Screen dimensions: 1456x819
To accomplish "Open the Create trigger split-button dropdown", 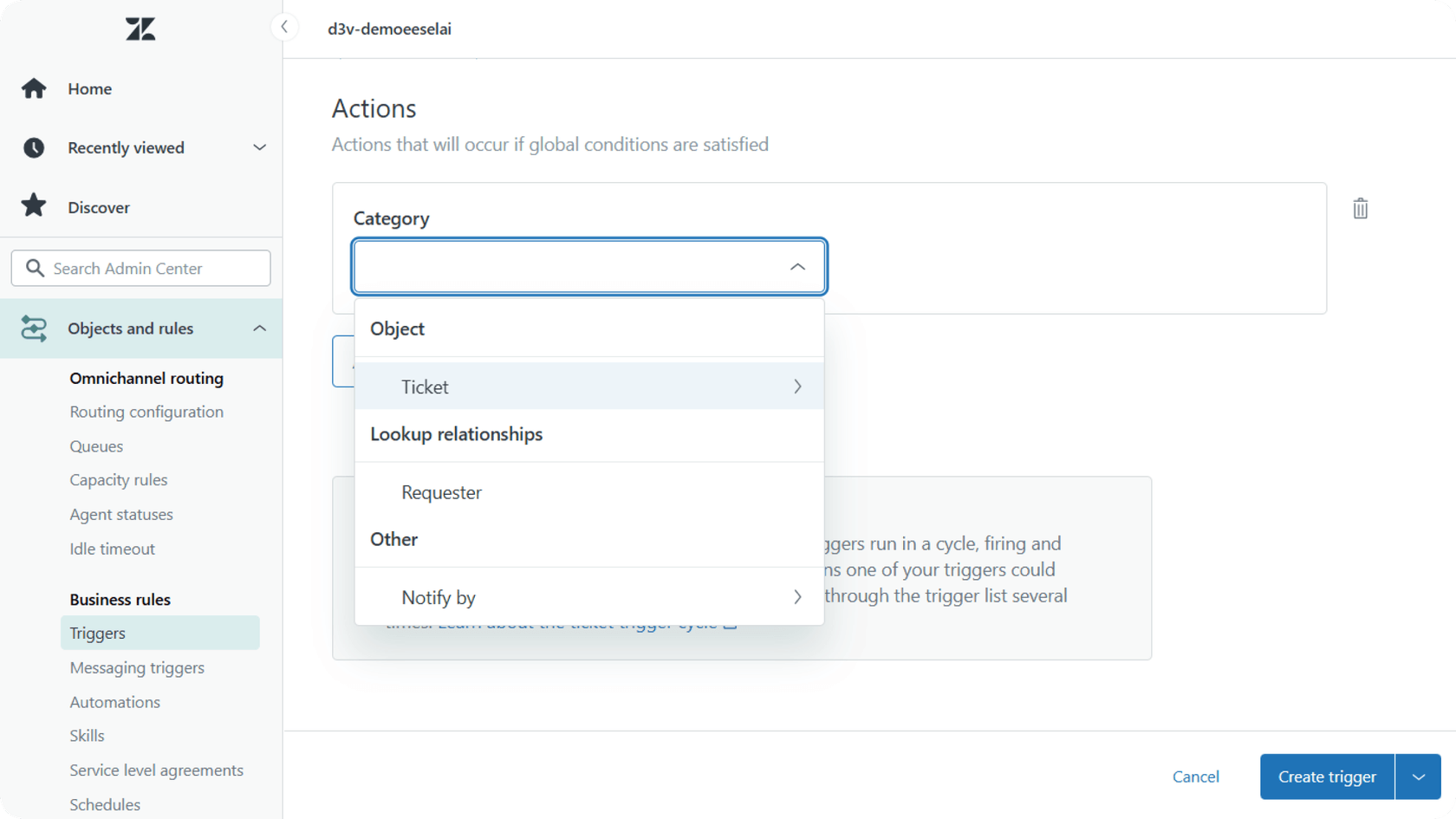I will [1418, 777].
